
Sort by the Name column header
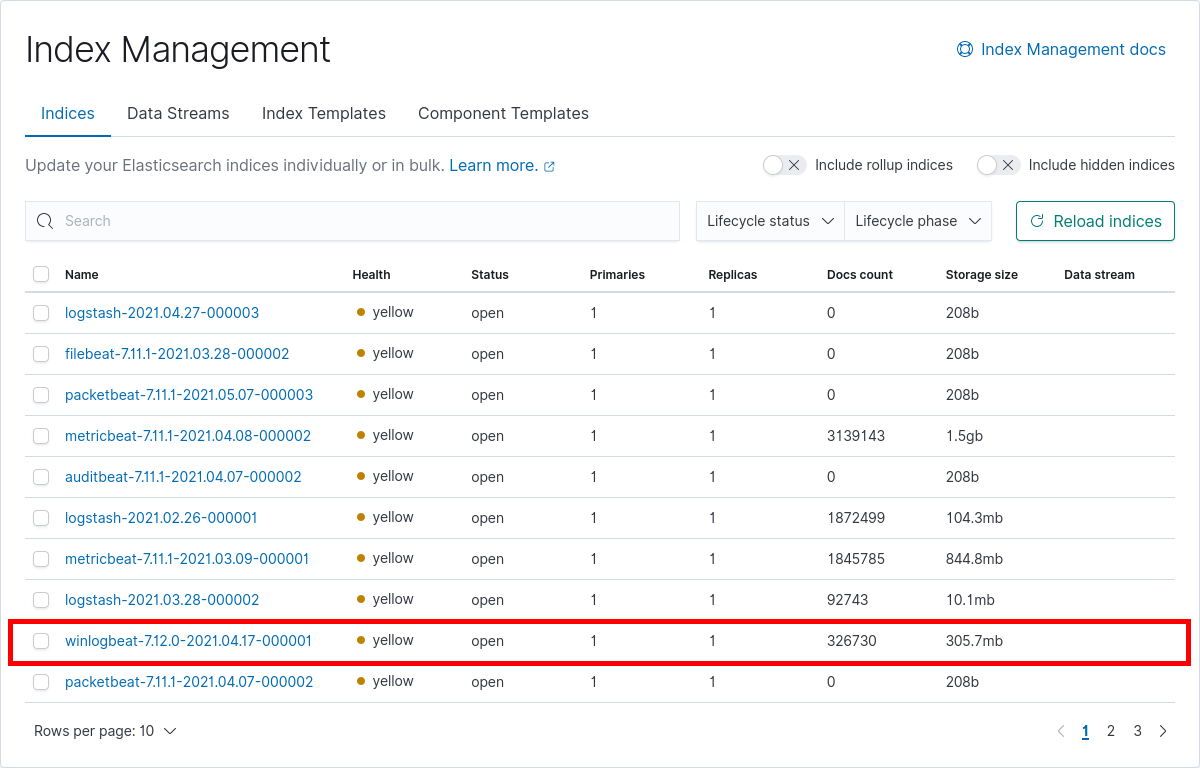pyautogui.click(x=82, y=275)
